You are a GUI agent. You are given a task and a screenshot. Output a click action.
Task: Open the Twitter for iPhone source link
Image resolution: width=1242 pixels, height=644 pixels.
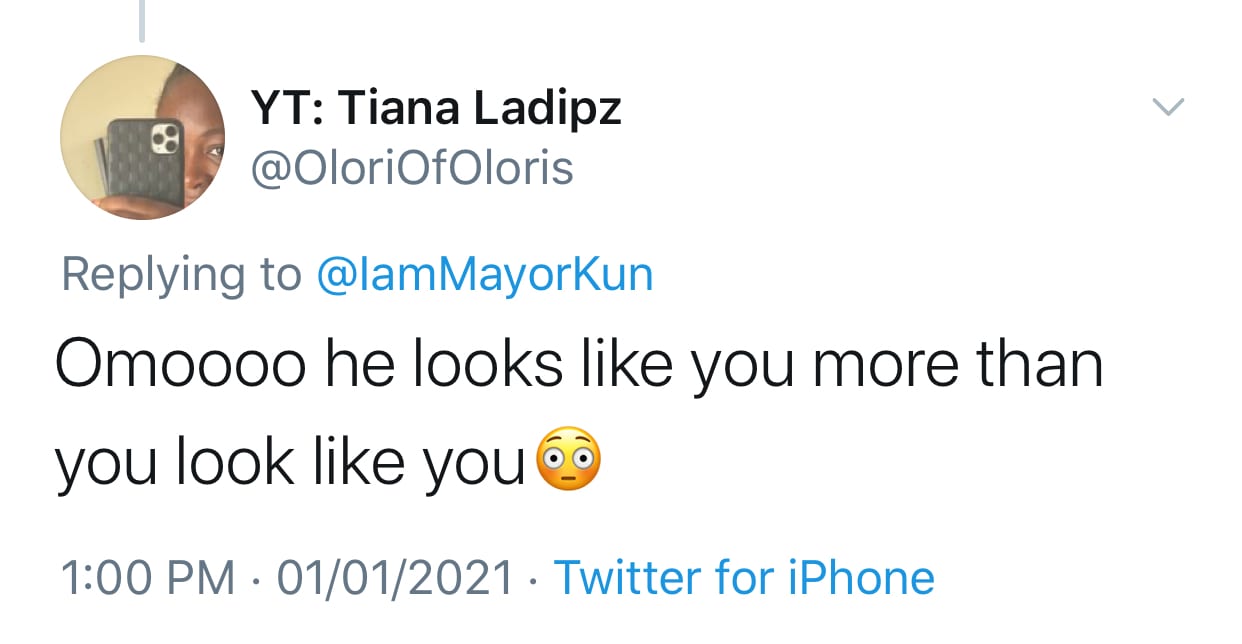(743, 577)
